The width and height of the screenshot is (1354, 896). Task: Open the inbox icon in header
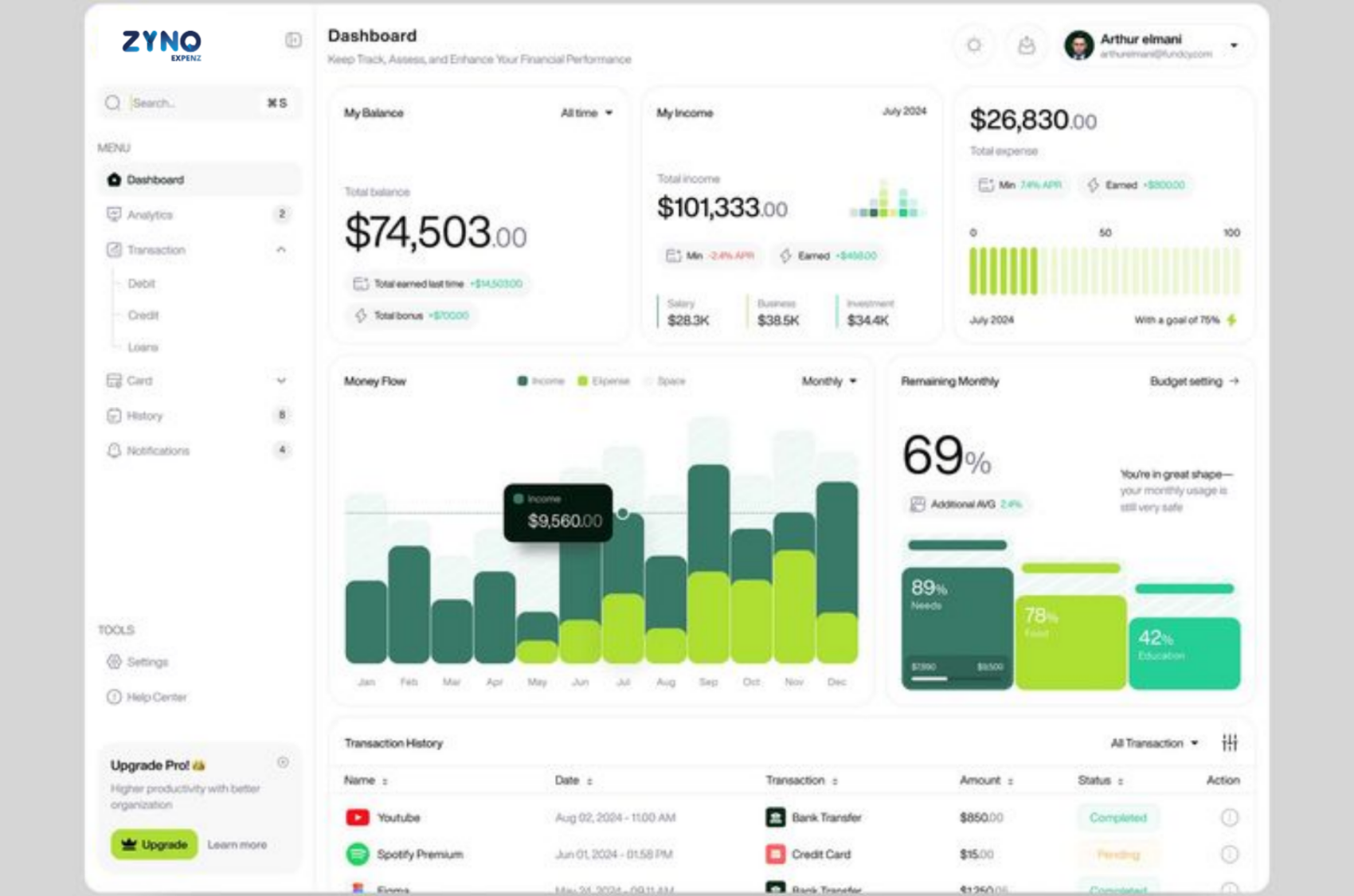[1027, 45]
